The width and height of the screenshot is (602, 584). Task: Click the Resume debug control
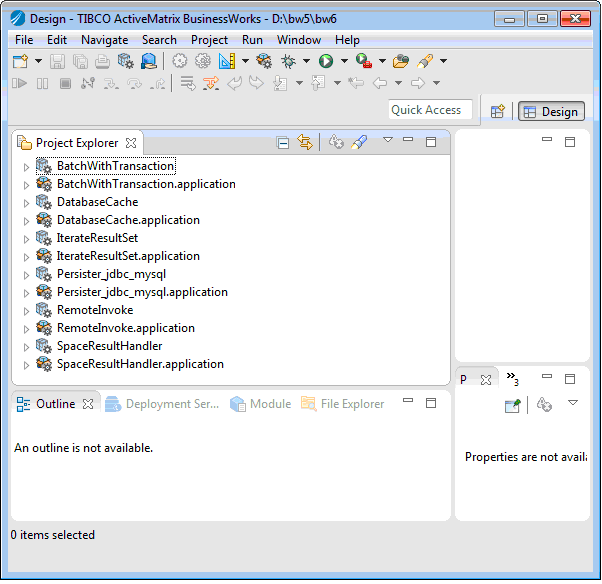pos(19,83)
